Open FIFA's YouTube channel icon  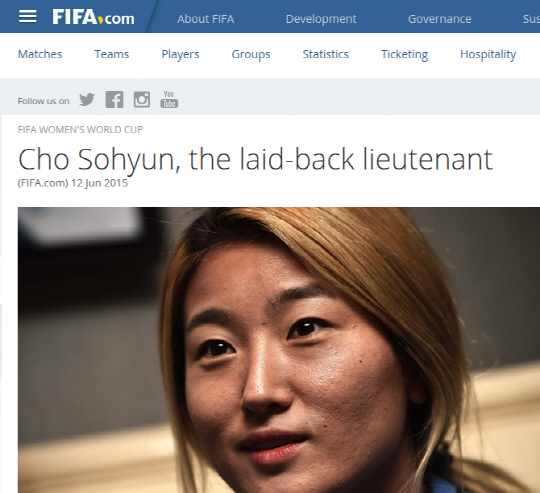click(x=169, y=99)
